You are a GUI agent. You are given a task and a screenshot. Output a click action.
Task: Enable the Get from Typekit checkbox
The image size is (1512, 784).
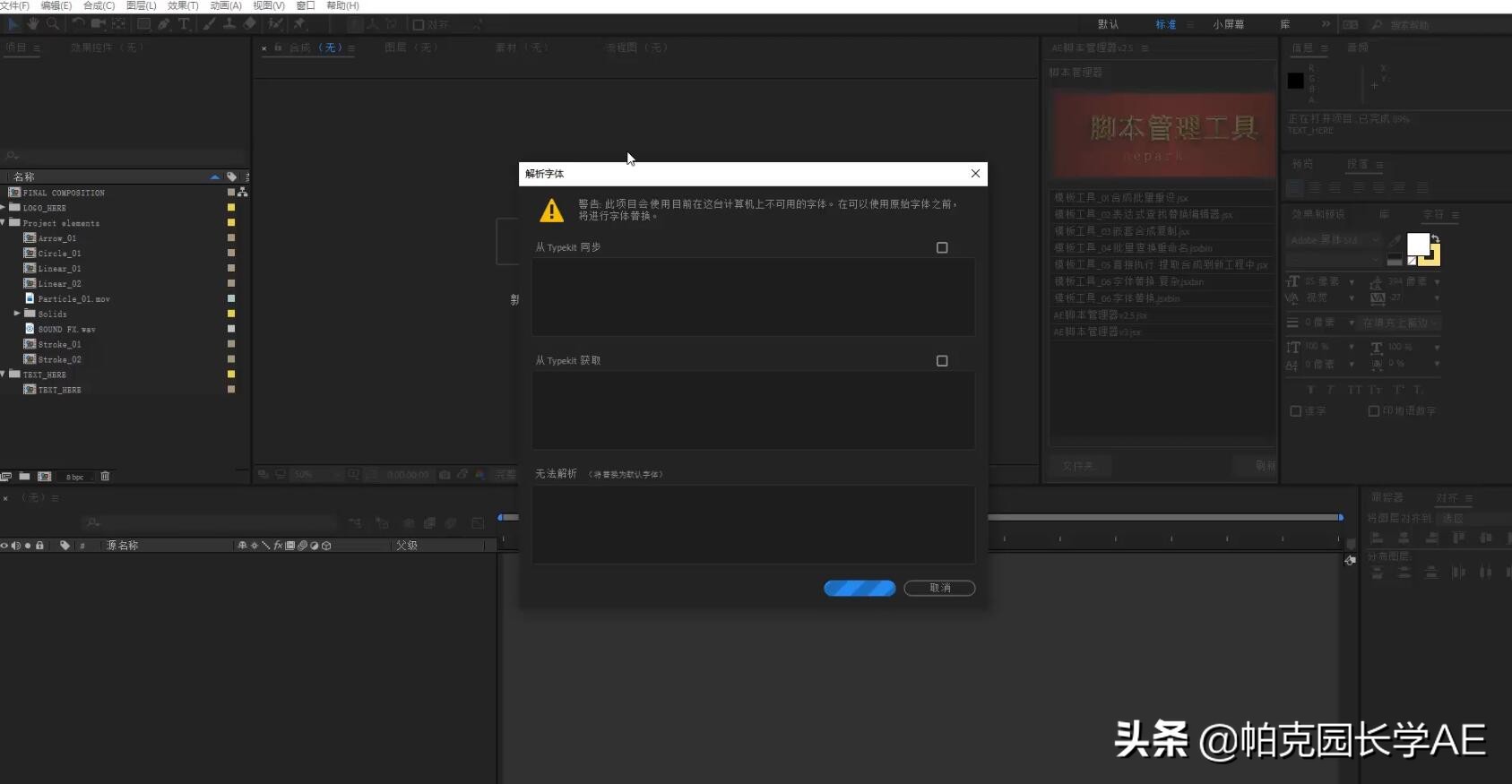[x=942, y=361]
